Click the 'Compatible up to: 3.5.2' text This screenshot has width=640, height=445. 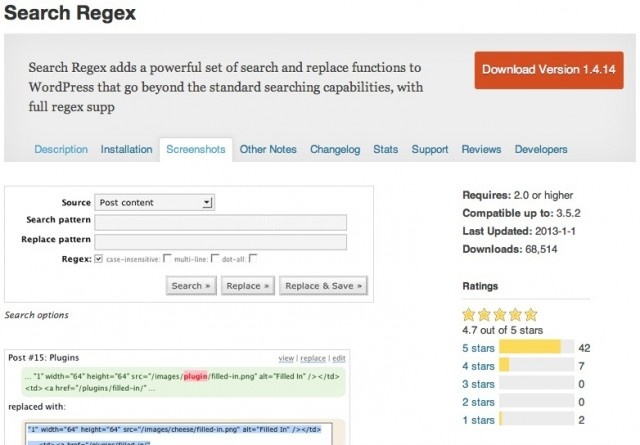(x=521, y=213)
